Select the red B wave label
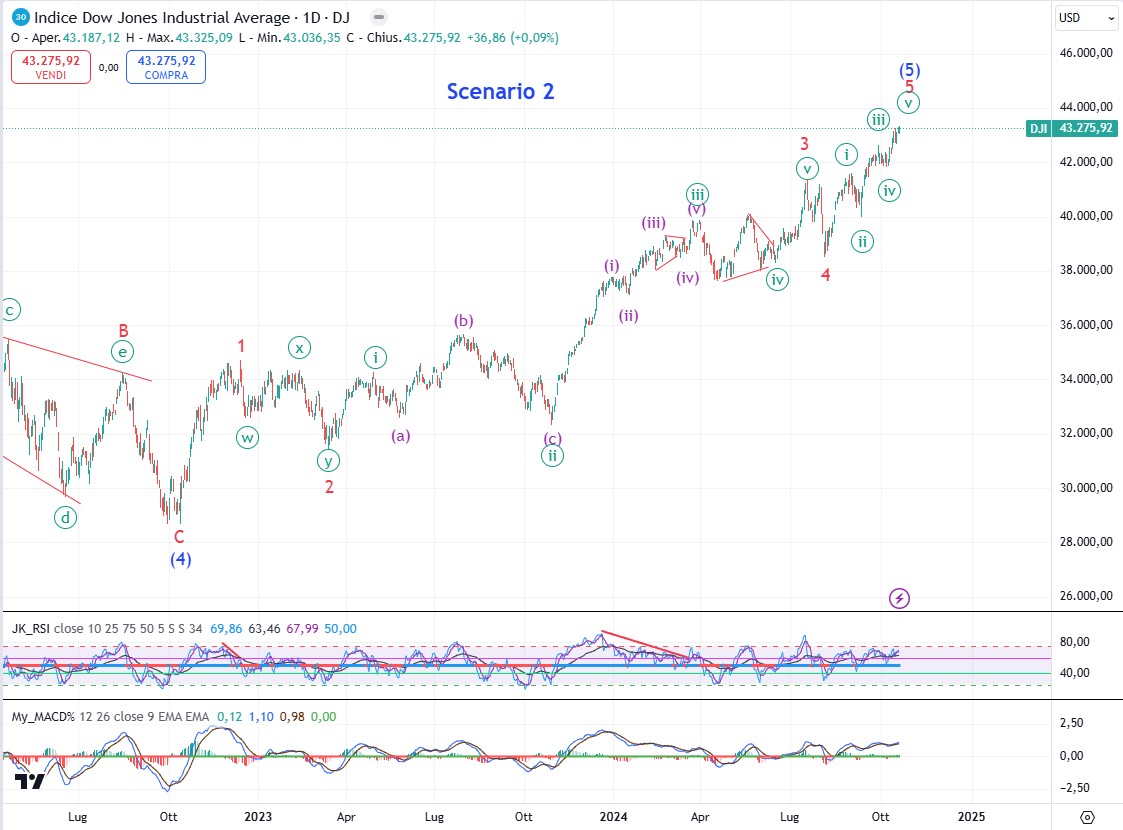This screenshot has height=830, width=1123. click(123, 331)
